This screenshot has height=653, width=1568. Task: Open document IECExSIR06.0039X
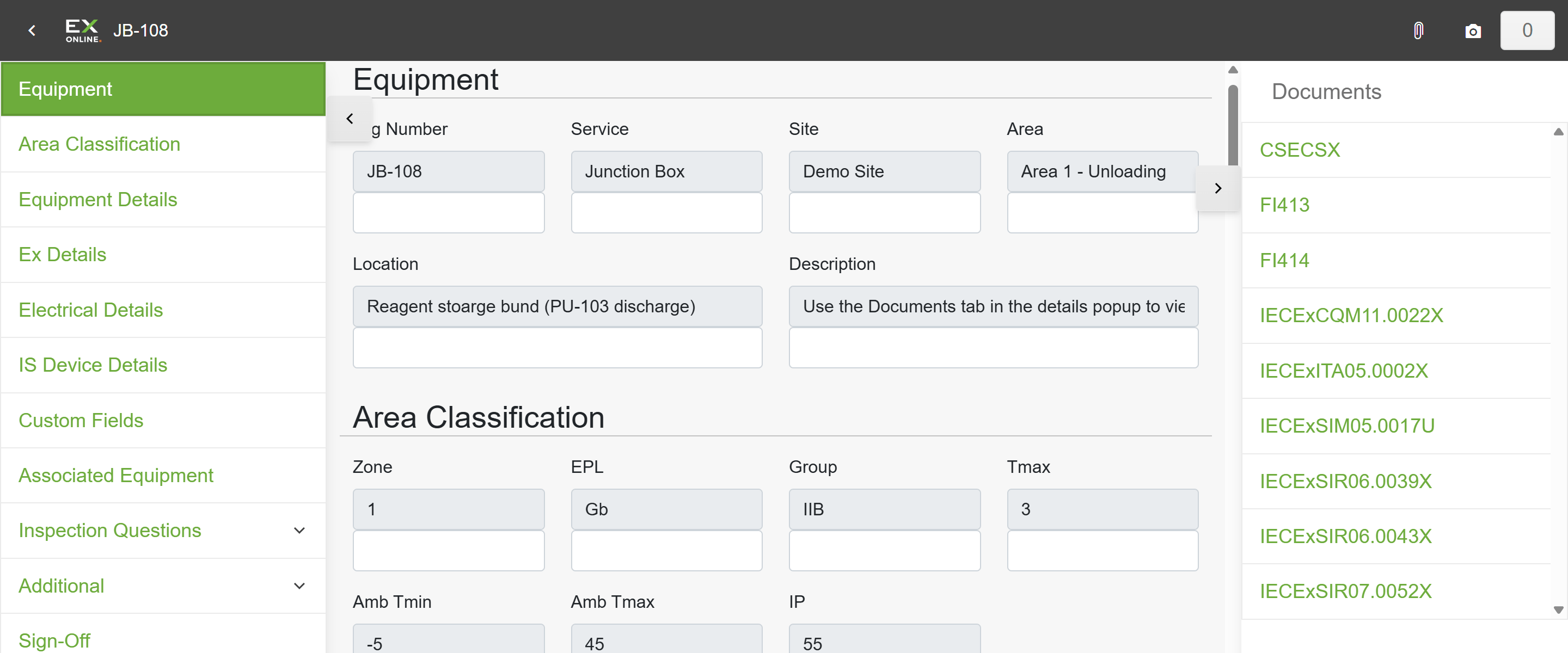coord(1396,482)
